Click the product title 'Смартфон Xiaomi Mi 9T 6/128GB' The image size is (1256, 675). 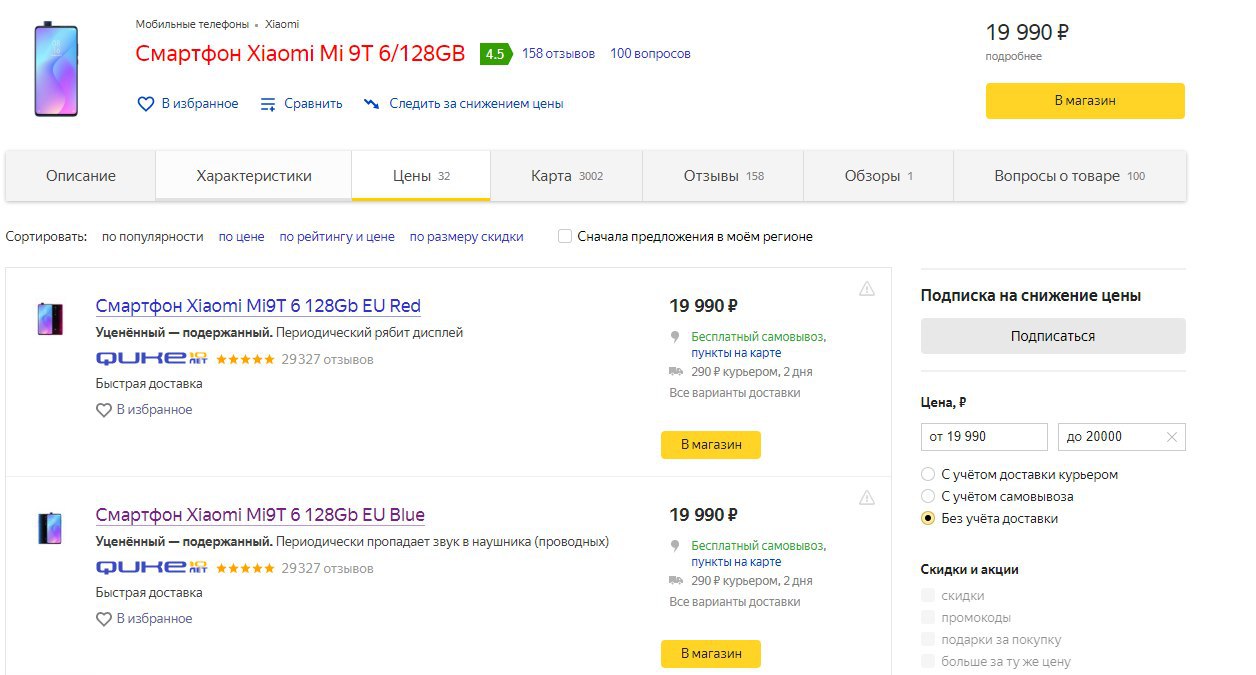[300, 54]
